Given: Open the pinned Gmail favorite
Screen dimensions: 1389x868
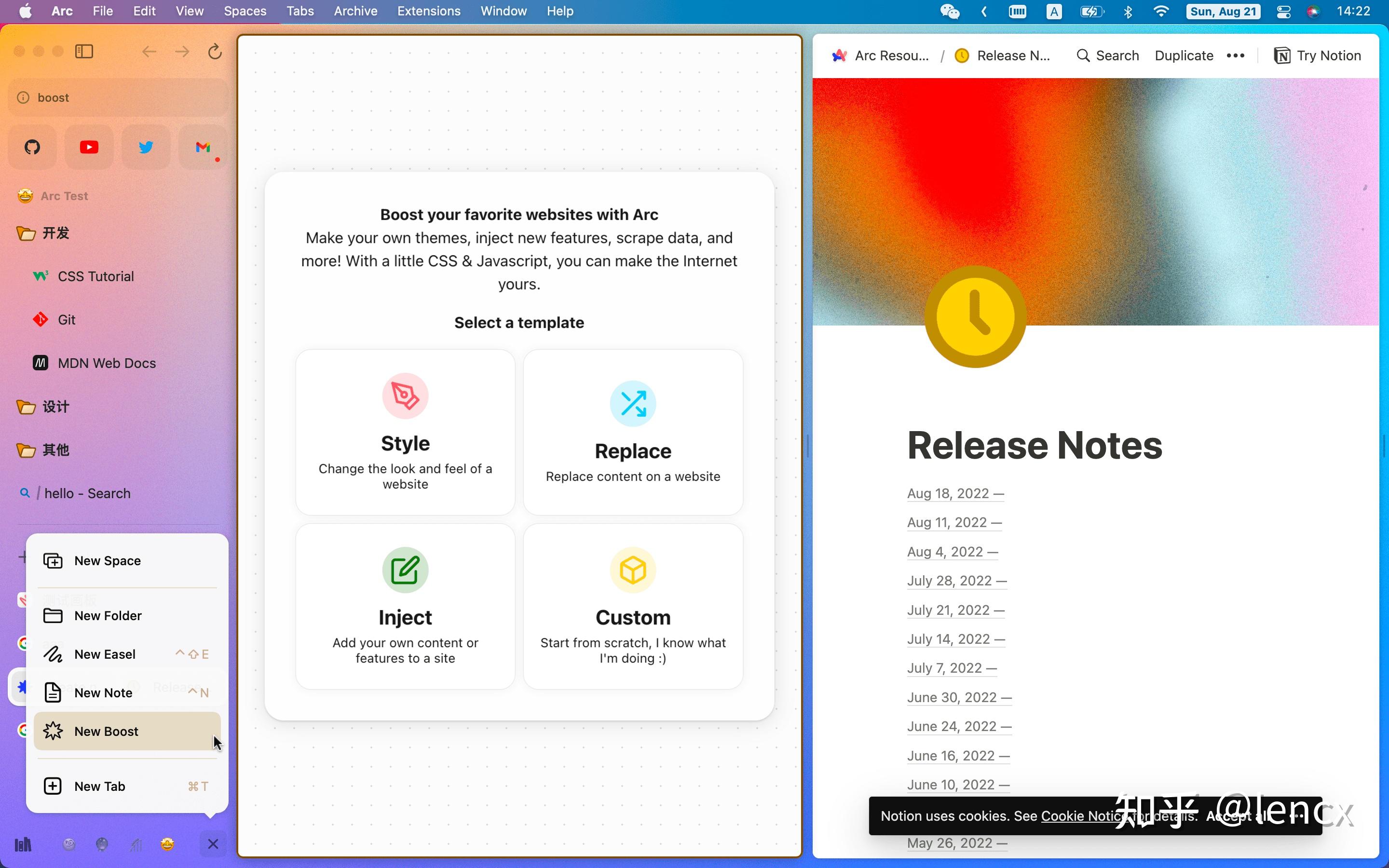Looking at the screenshot, I should pos(202,147).
